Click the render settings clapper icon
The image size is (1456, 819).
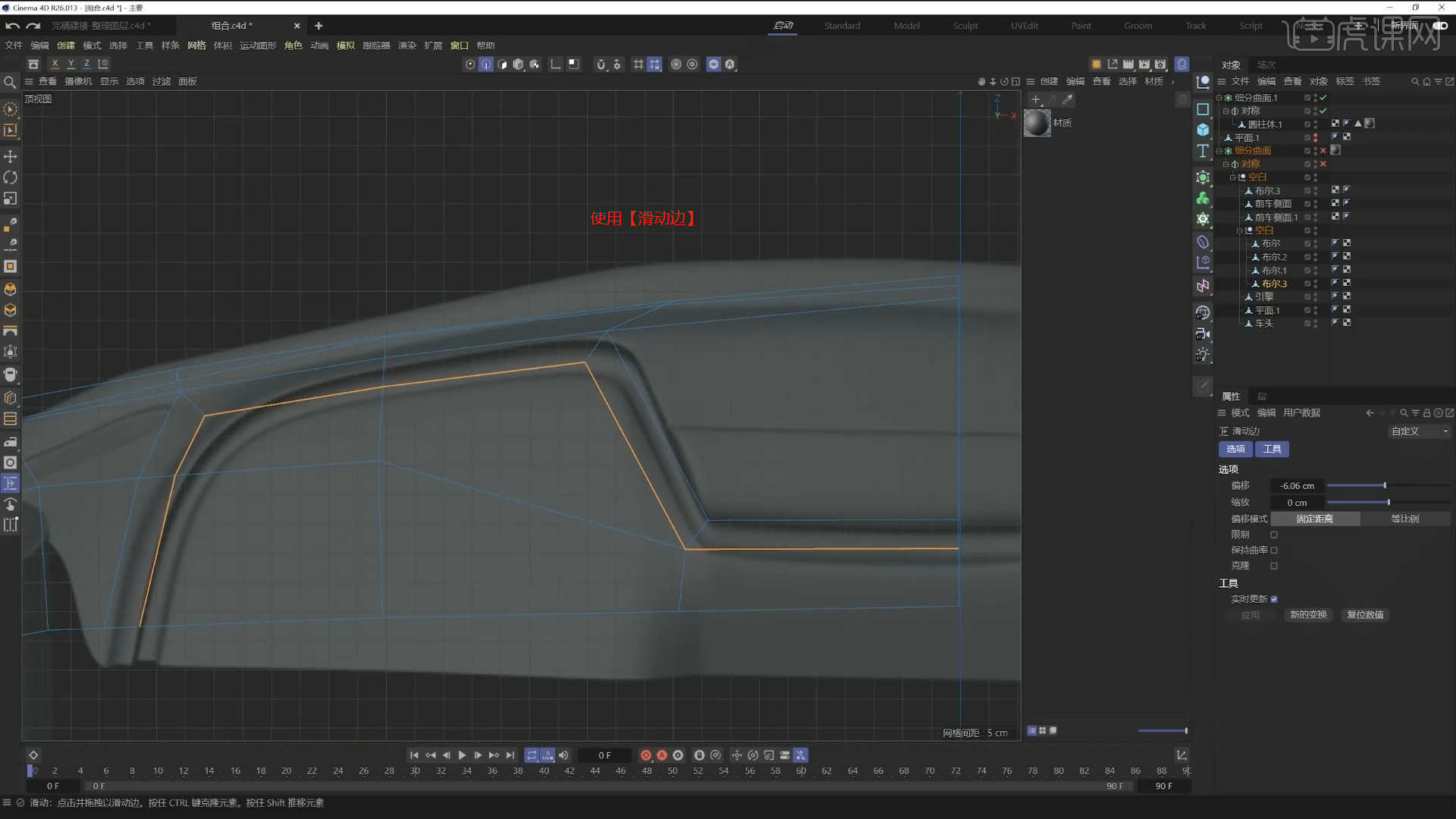point(1160,64)
